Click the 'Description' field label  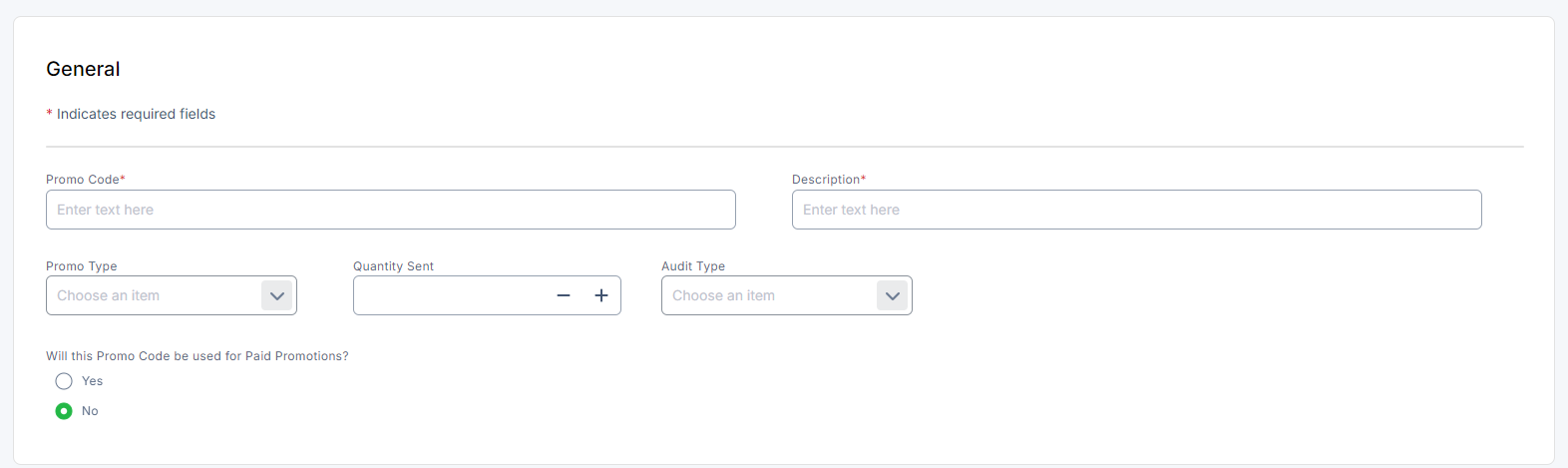click(x=826, y=180)
